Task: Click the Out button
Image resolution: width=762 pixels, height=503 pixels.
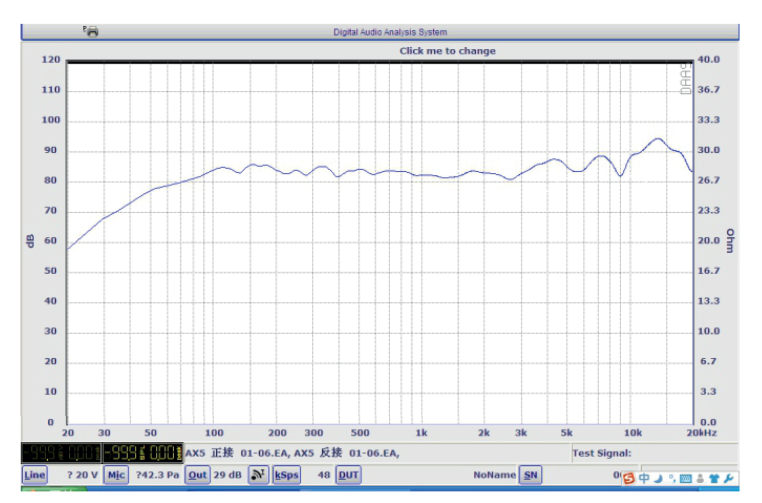Action: pos(197,475)
